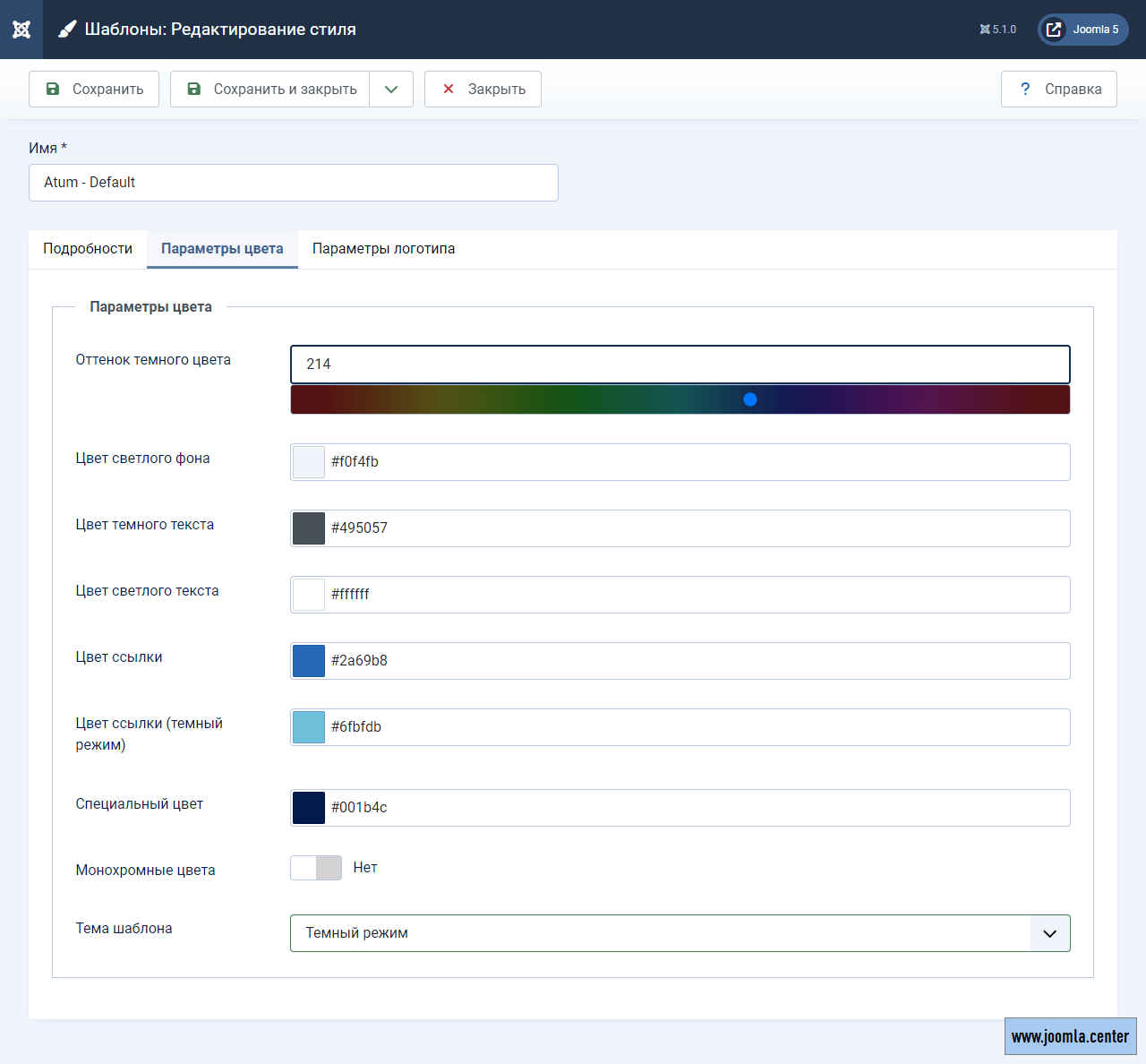Open the dark text color swatch #495057
Image resolution: width=1146 pixels, height=1064 pixels.
[x=309, y=528]
